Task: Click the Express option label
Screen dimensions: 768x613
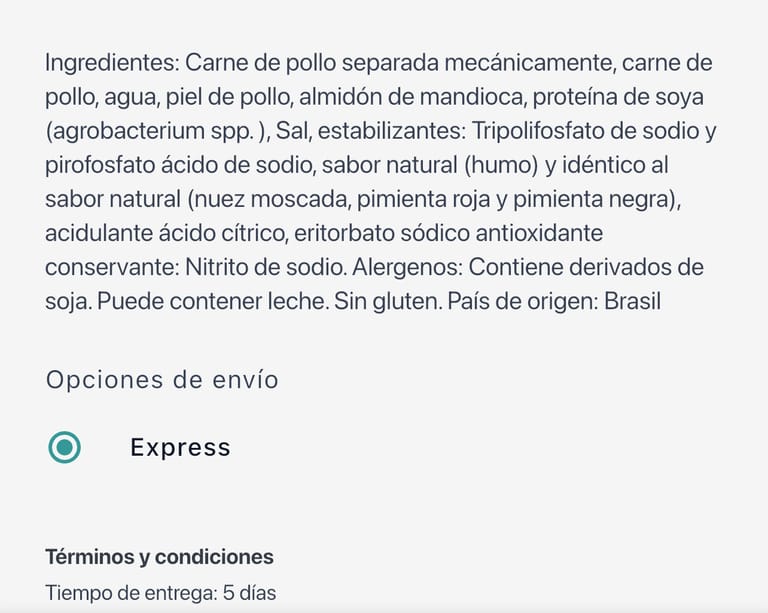Action: click(180, 448)
